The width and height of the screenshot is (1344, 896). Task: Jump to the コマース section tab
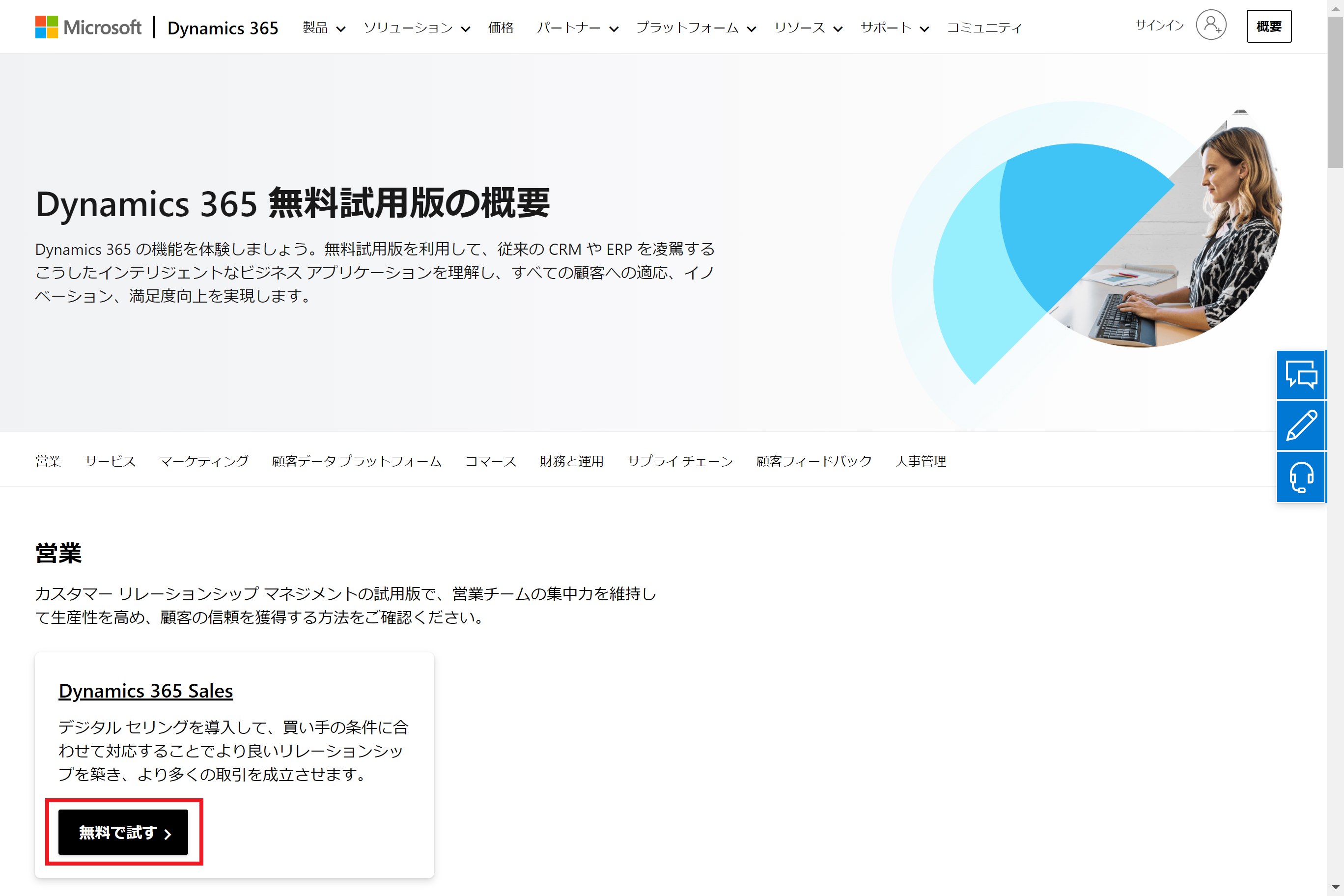491,461
